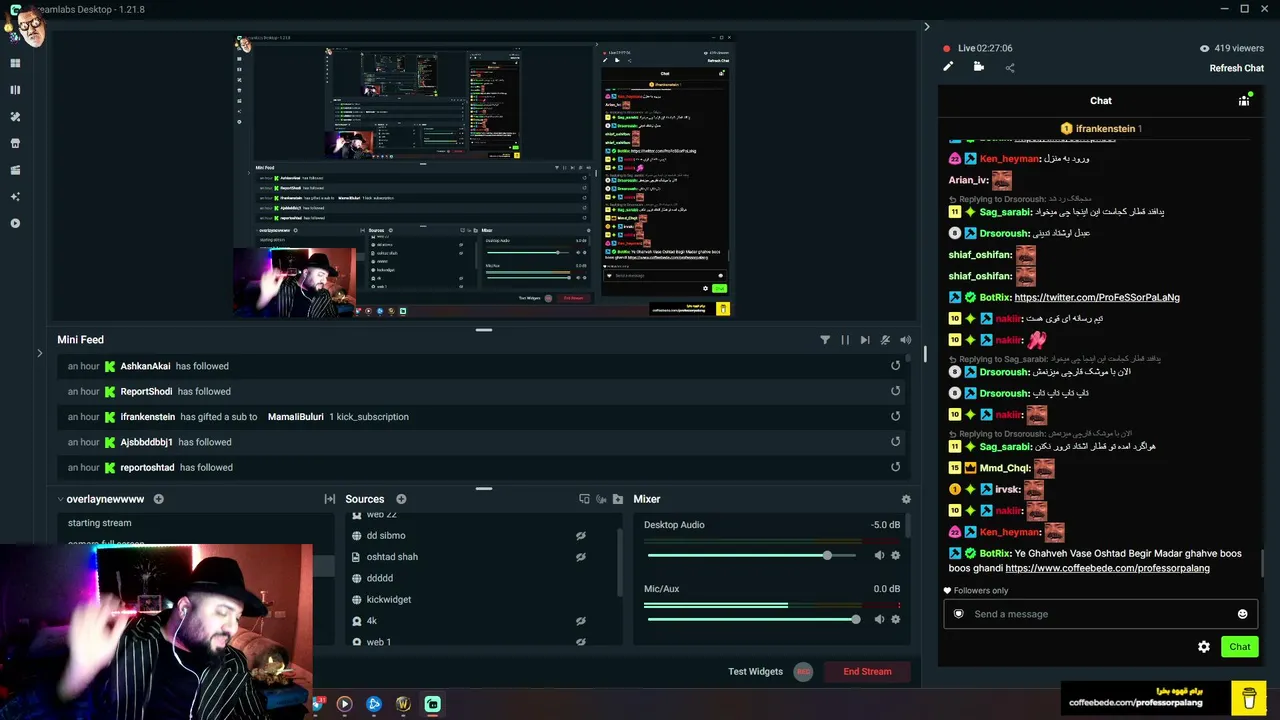Open chat user list icon
Viewport: 1280px width, 720px height.
(x=1244, y=100)
